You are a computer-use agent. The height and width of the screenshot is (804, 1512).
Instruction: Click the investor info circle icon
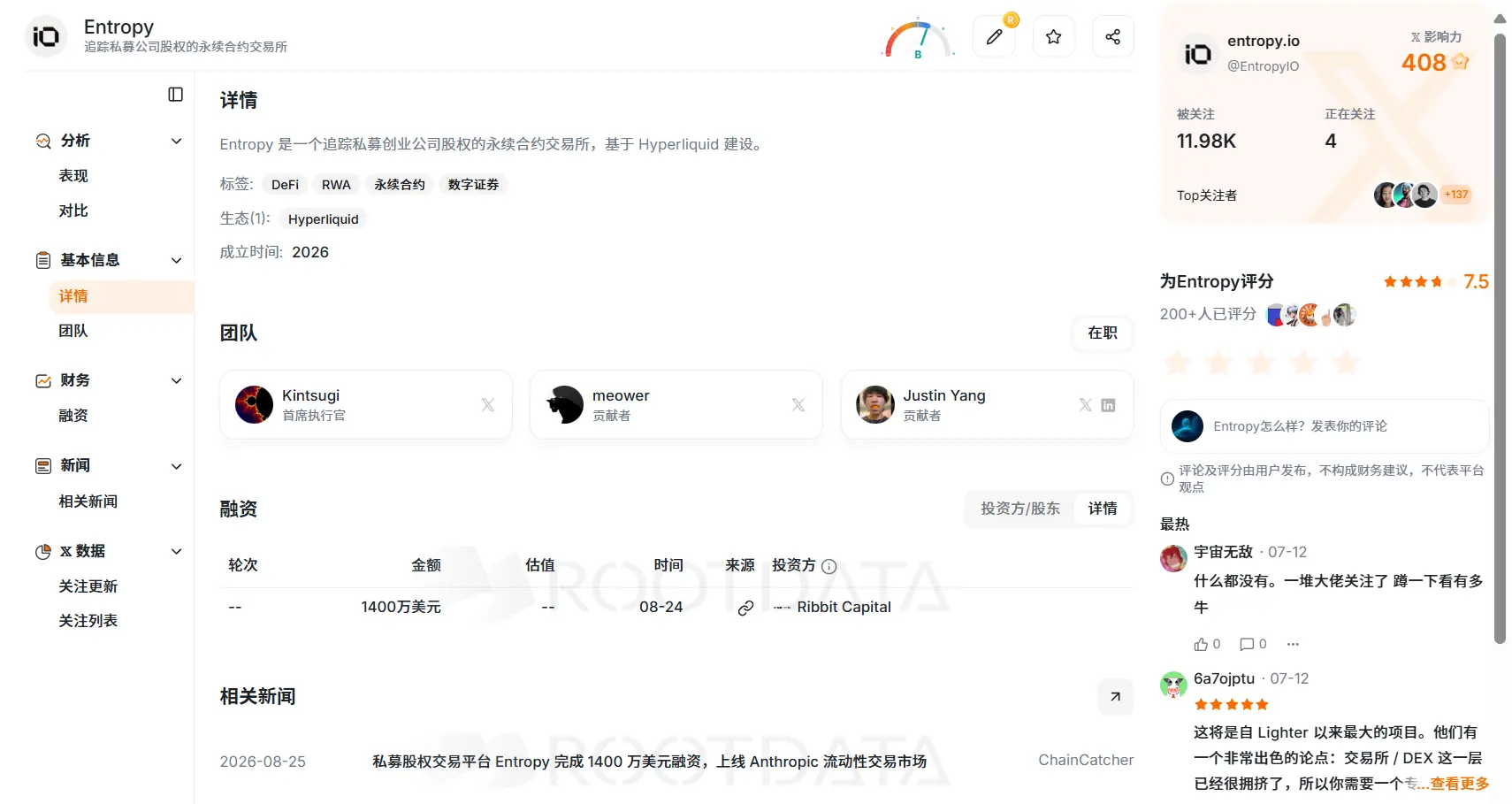click(x=829, y=566)
